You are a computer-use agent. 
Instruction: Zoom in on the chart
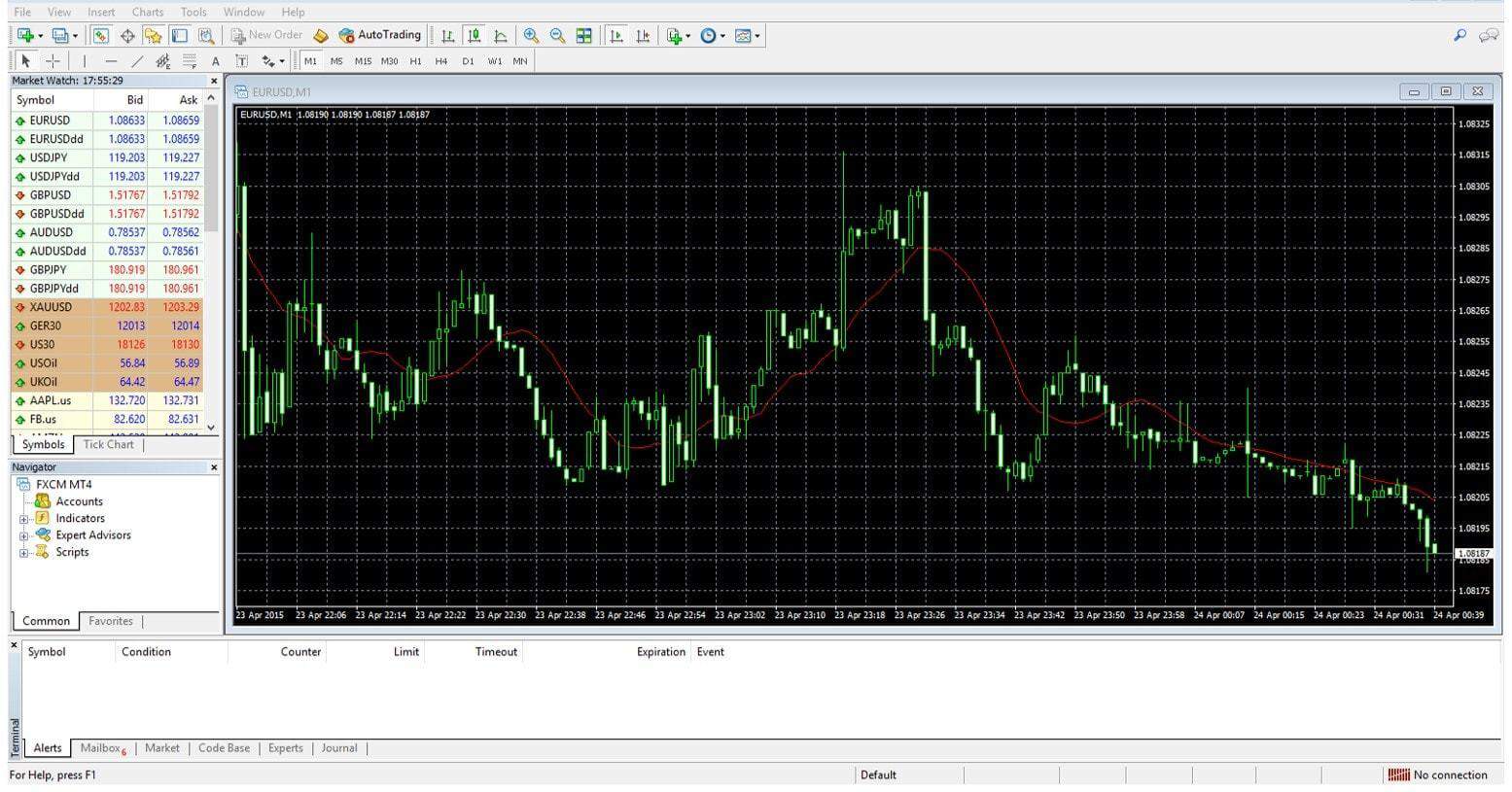531,35
